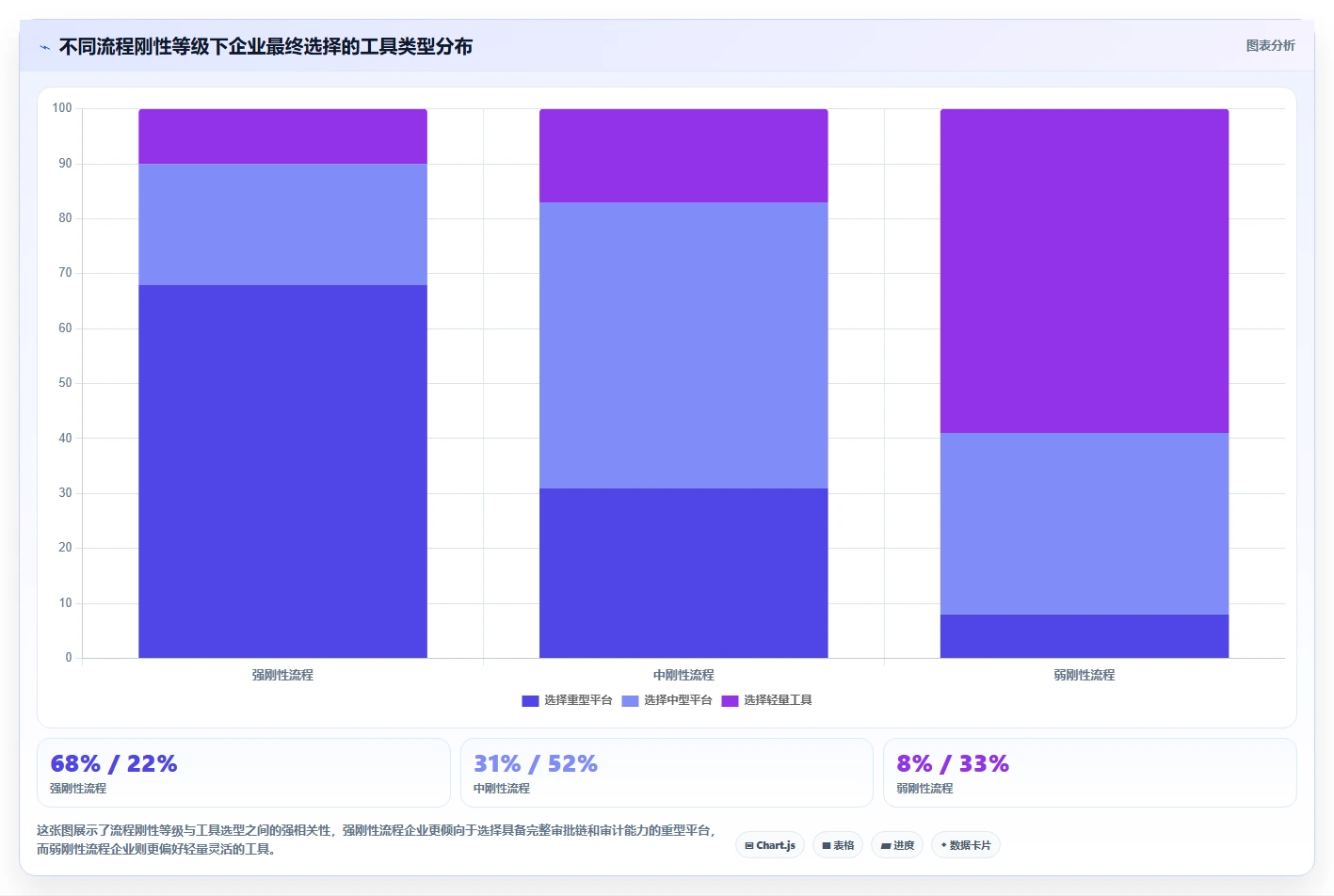The width and height of the screenshot is (1334, 896).
Task: Toggle the 选择中型平台 legend series
Action: pos(667,700)
